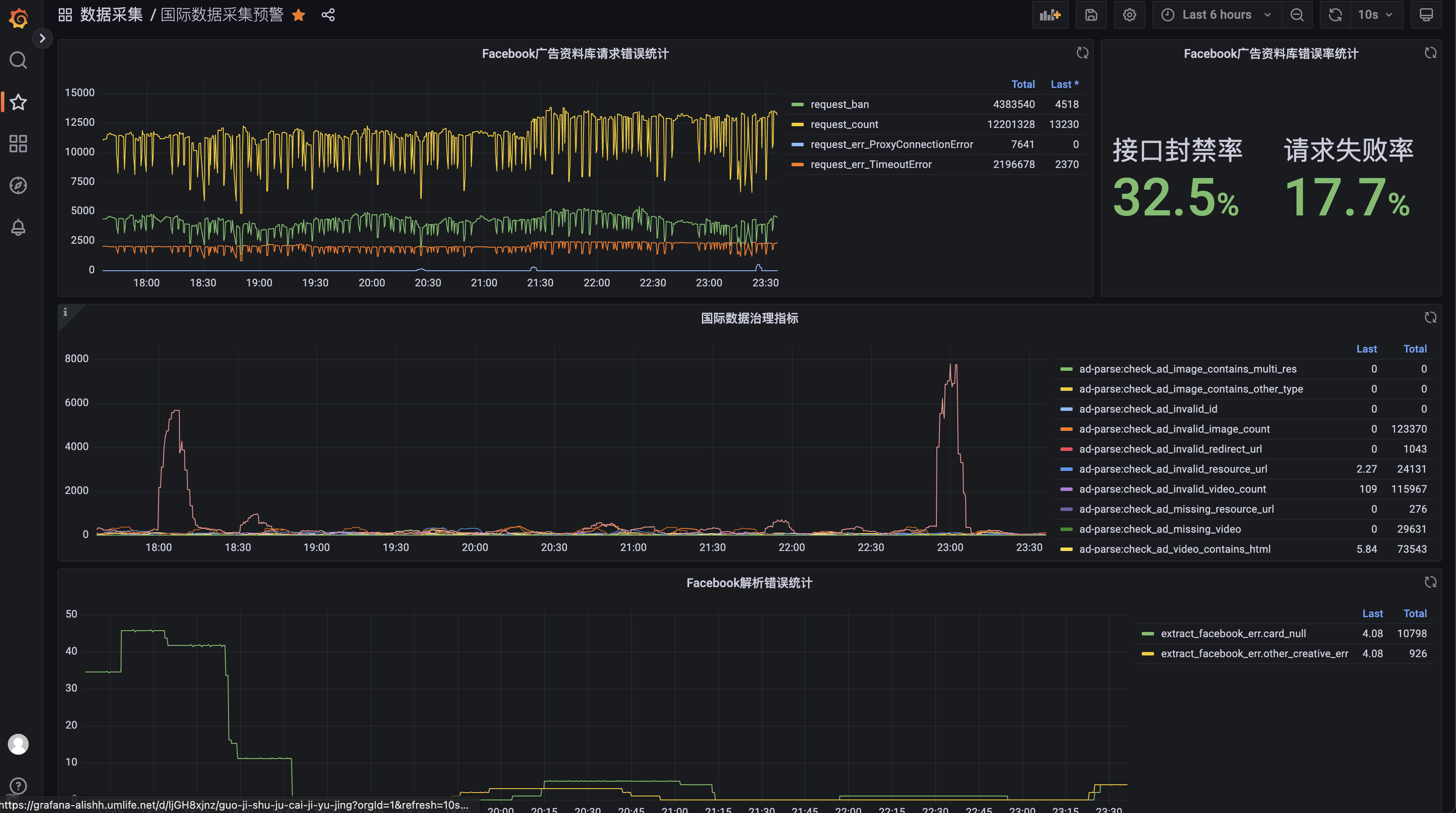Select the check_ad_invalid_image_count legend label
1456x813 pixels.
1174,429
